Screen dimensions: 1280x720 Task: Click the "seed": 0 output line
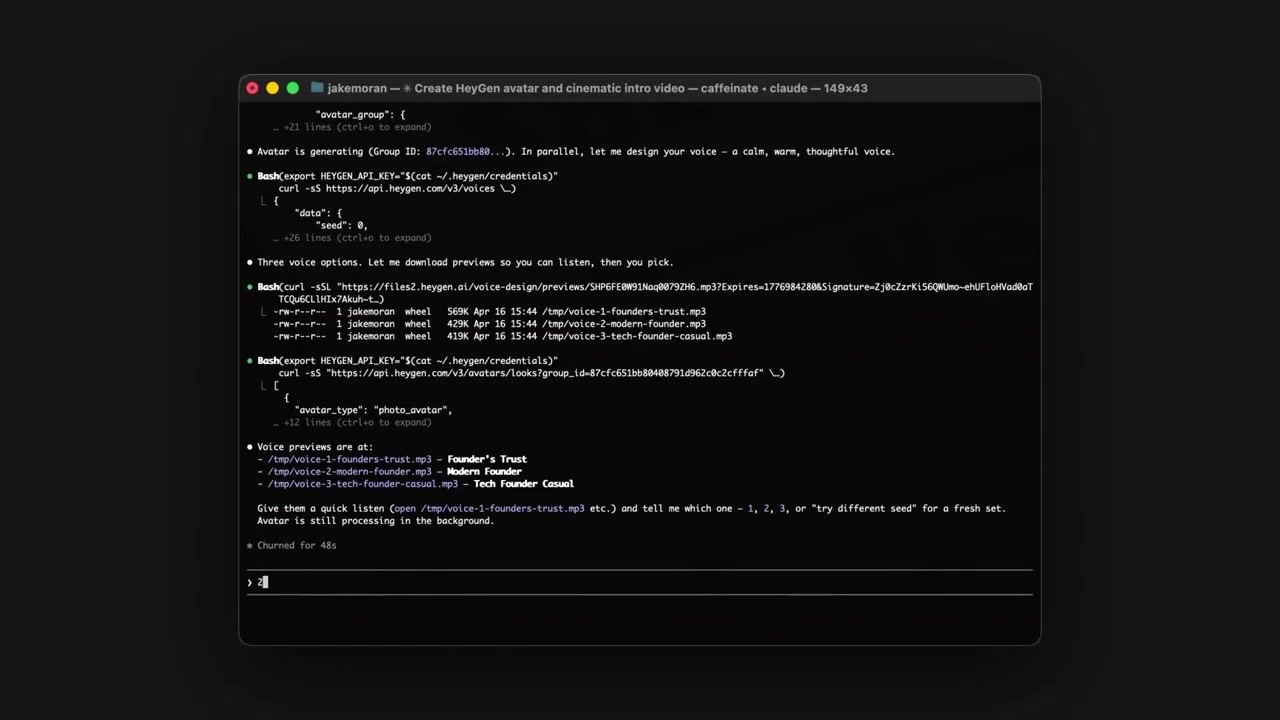pos(341,225)
